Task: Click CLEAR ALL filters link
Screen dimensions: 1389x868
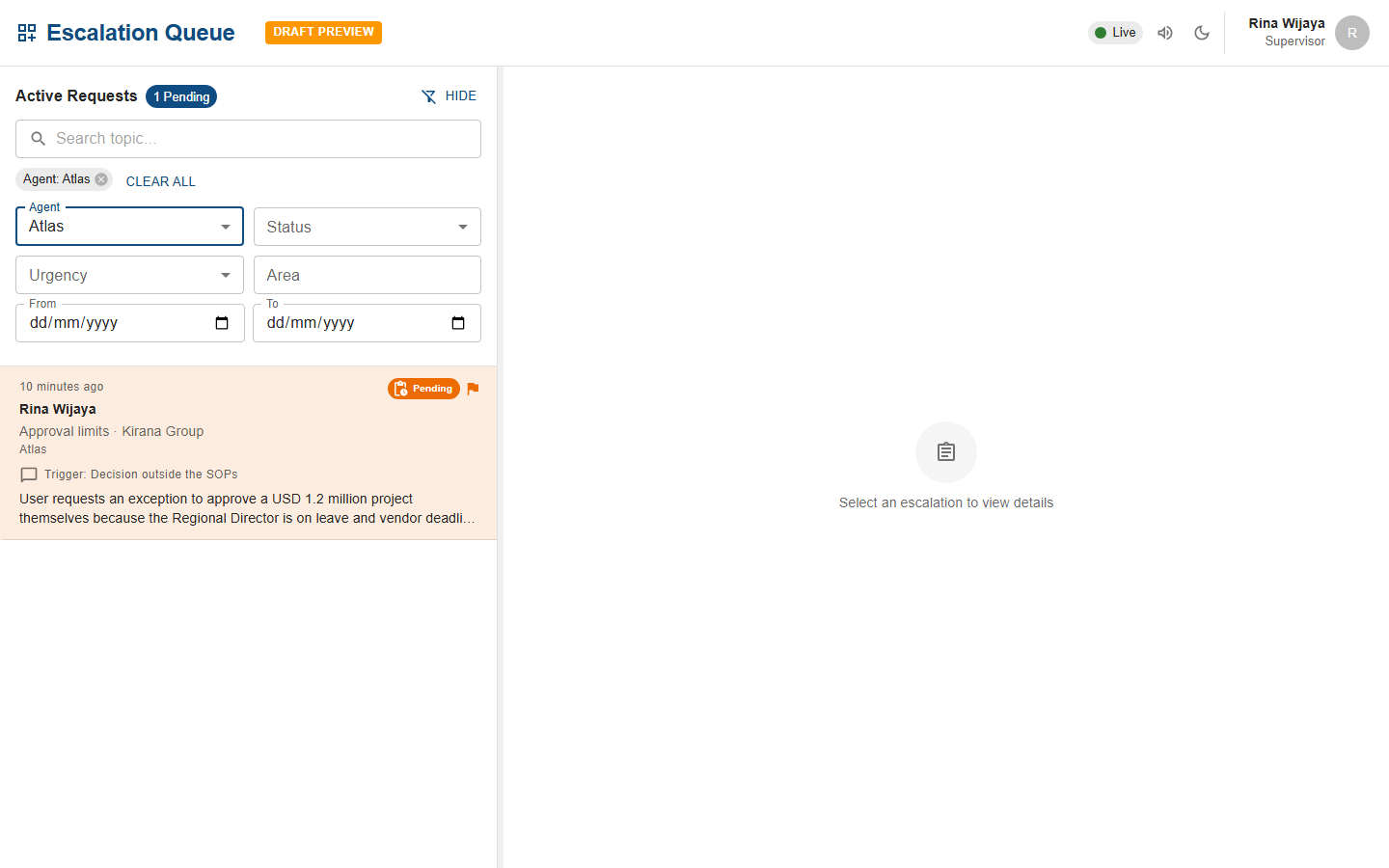Action: (161, 181)
